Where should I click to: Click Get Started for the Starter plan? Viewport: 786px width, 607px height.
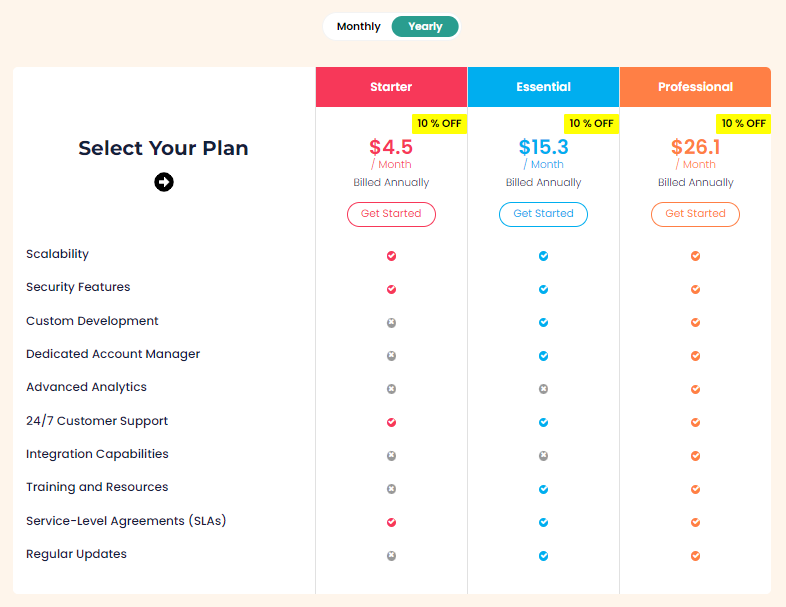(x=391, y=214)
